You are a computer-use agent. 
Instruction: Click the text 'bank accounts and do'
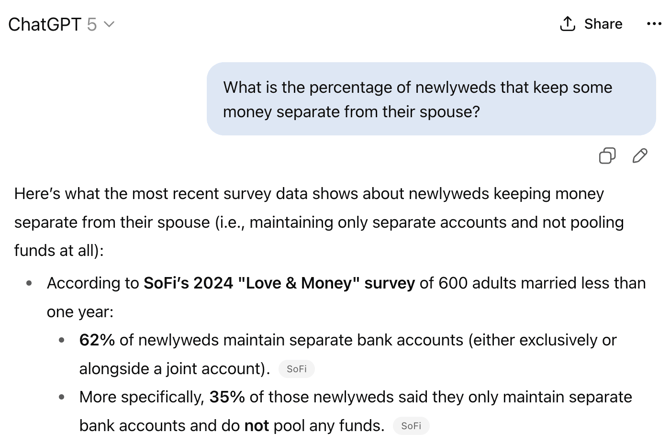tap(159, 426)
